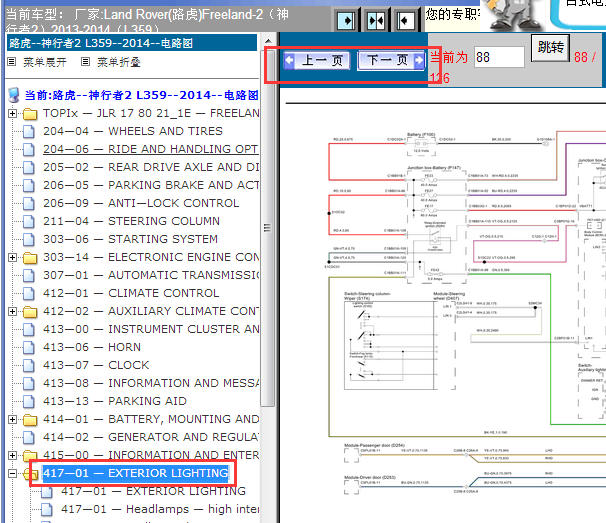
Task: Expand the TOPIx JLR 17 80 21_1E folder
Action: pos(12,113)
